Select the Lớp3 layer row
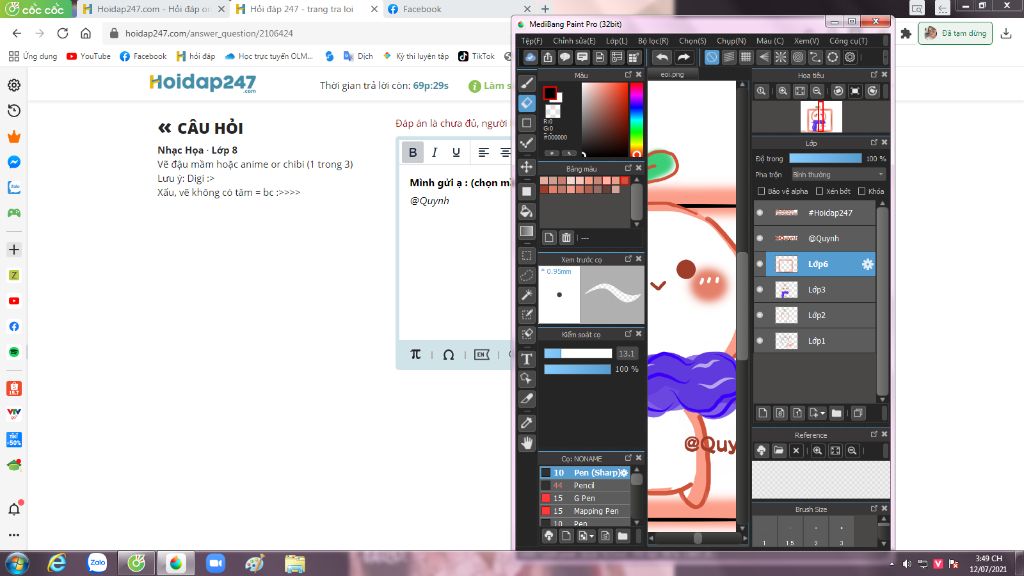1024x576 pixels. (x=815, y=289)
